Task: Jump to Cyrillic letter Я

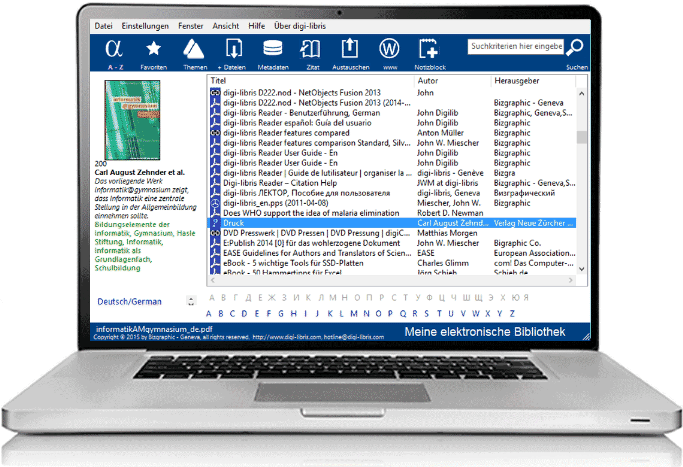Action: pos(526,298)
